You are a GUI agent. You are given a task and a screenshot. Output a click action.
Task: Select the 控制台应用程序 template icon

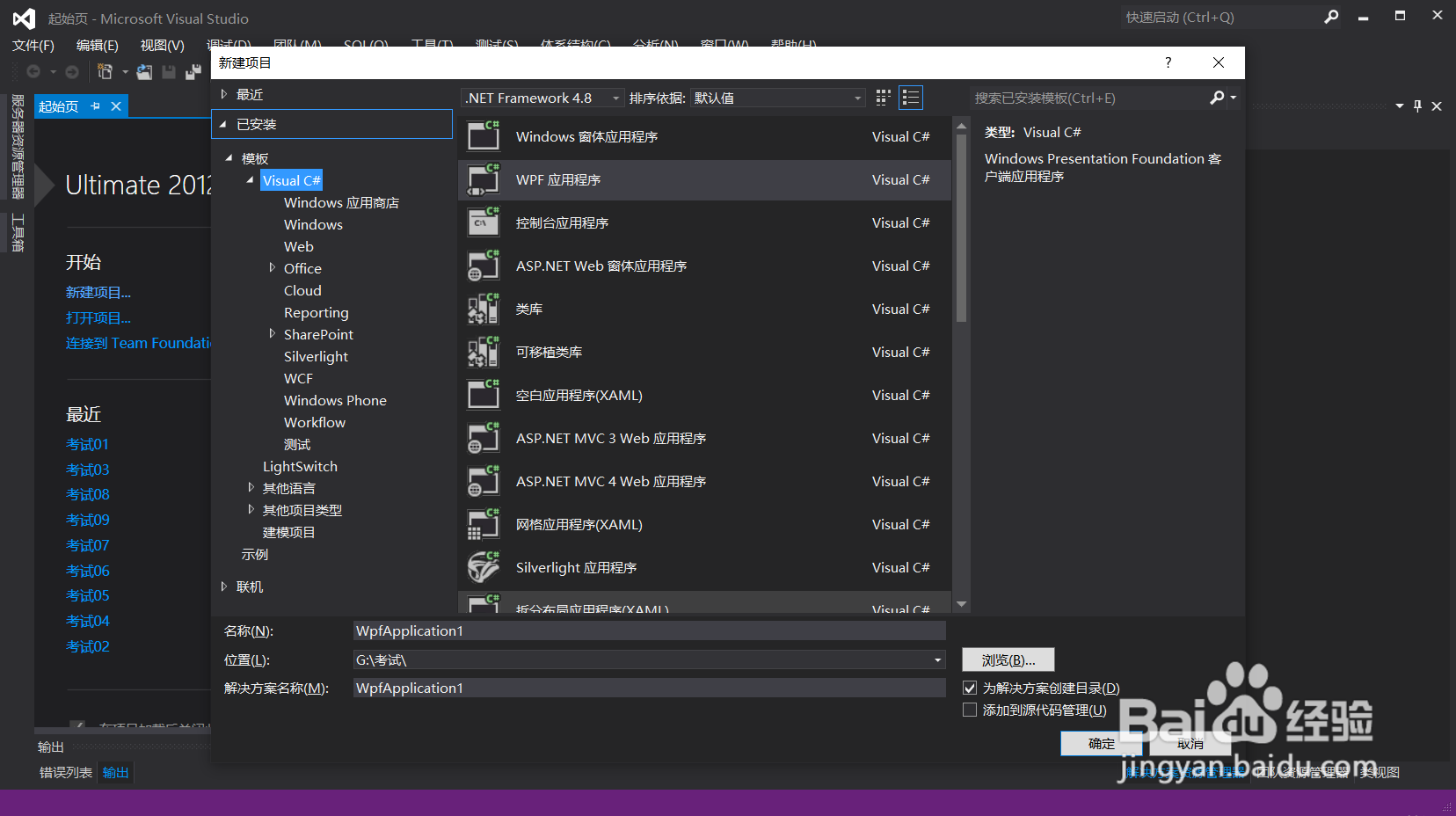click(x=484, y=222)
